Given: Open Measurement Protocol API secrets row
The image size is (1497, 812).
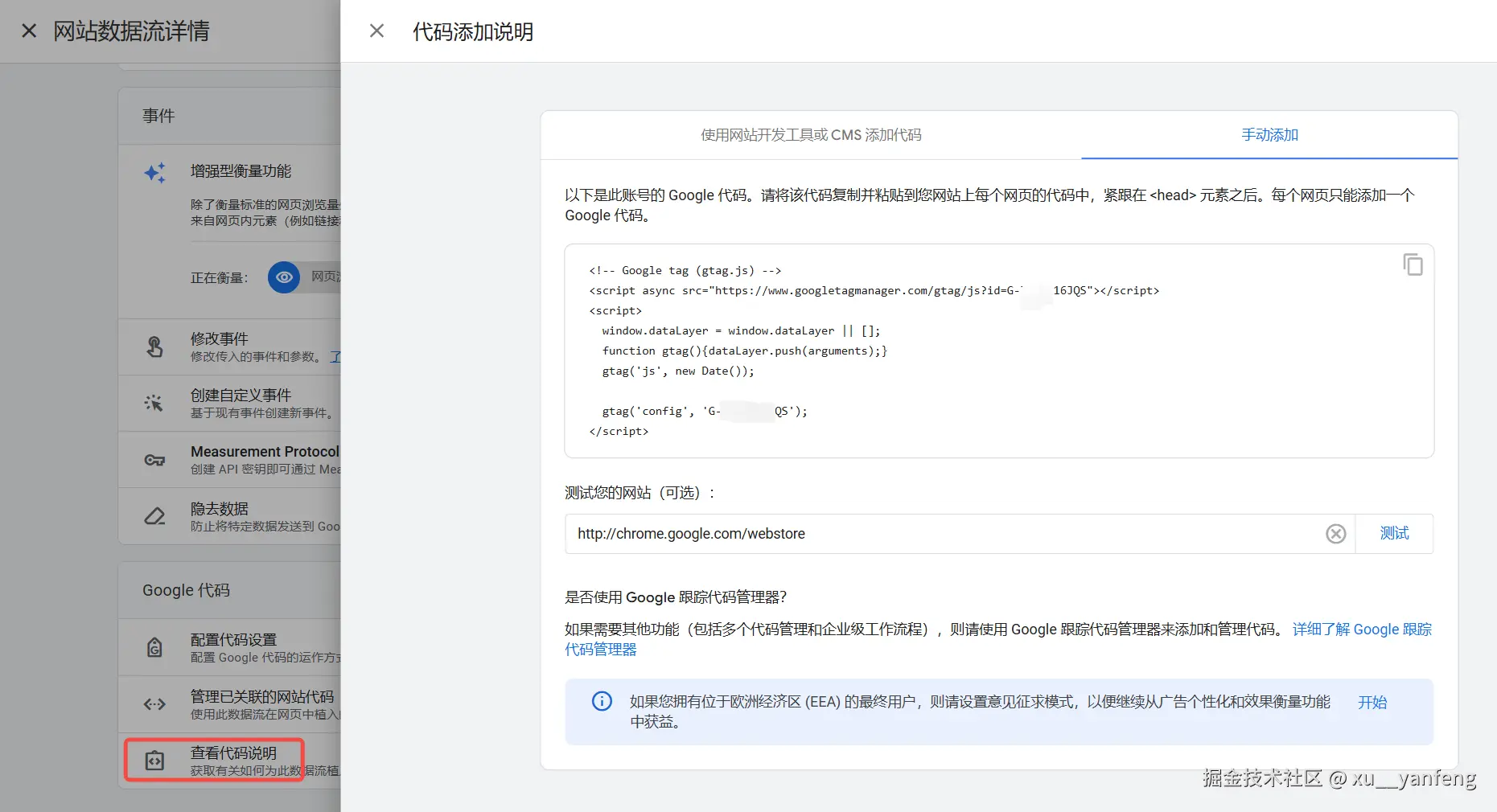Looking at the screenshot, I should [230, 460].
